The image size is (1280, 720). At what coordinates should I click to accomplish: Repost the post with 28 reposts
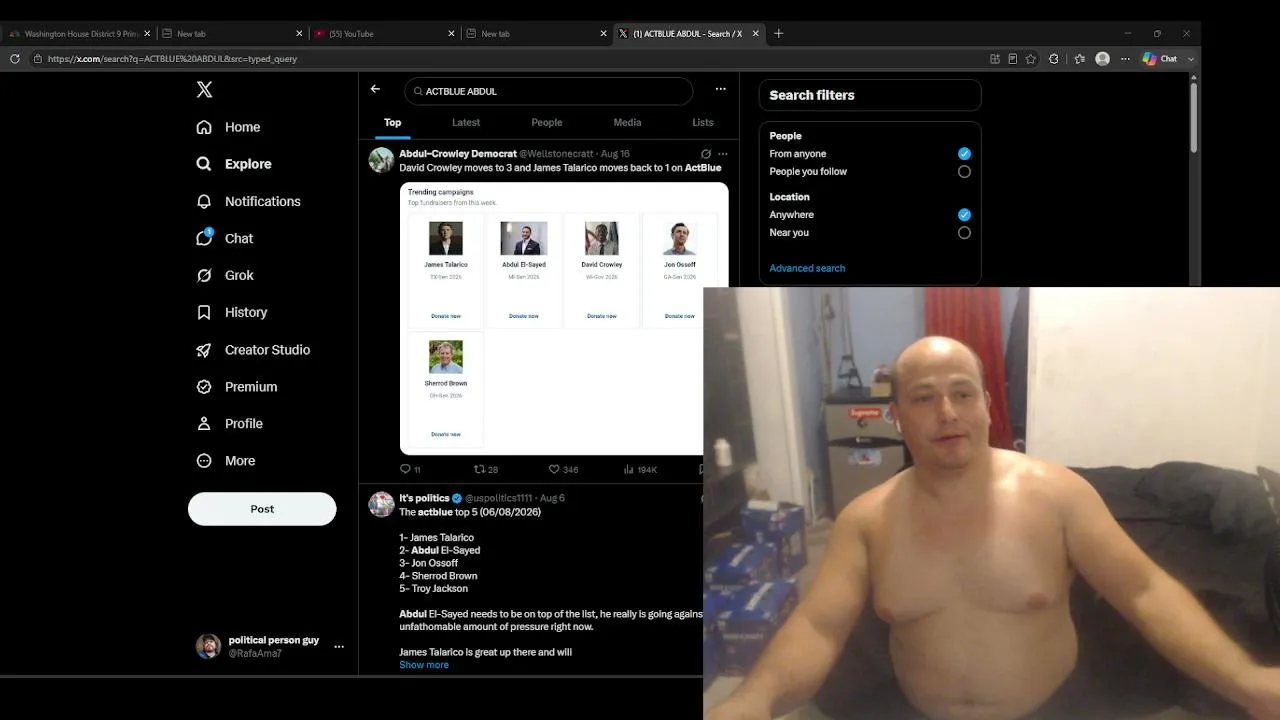(x=485, y=469)
